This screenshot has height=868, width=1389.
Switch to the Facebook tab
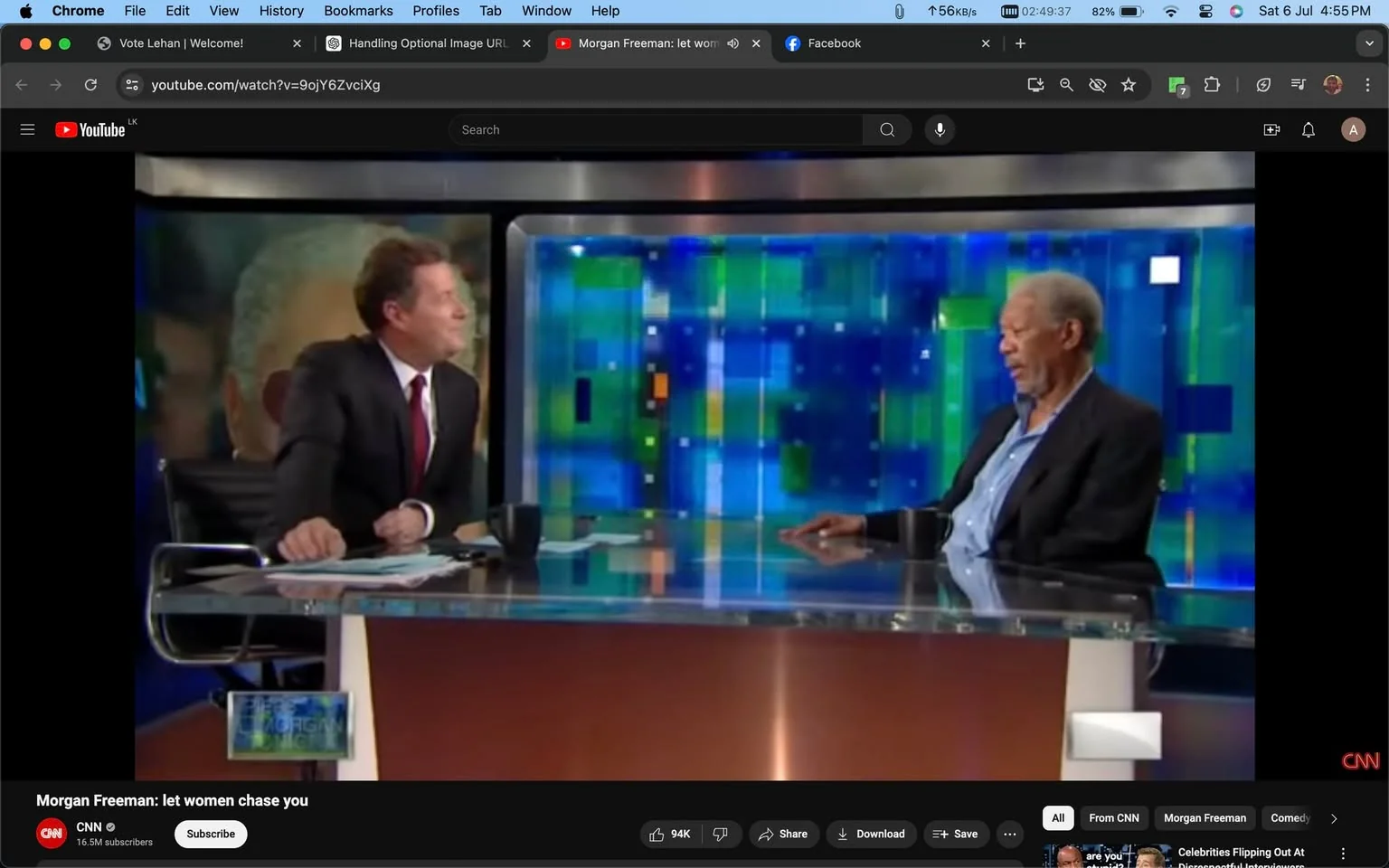pos(887,43)
